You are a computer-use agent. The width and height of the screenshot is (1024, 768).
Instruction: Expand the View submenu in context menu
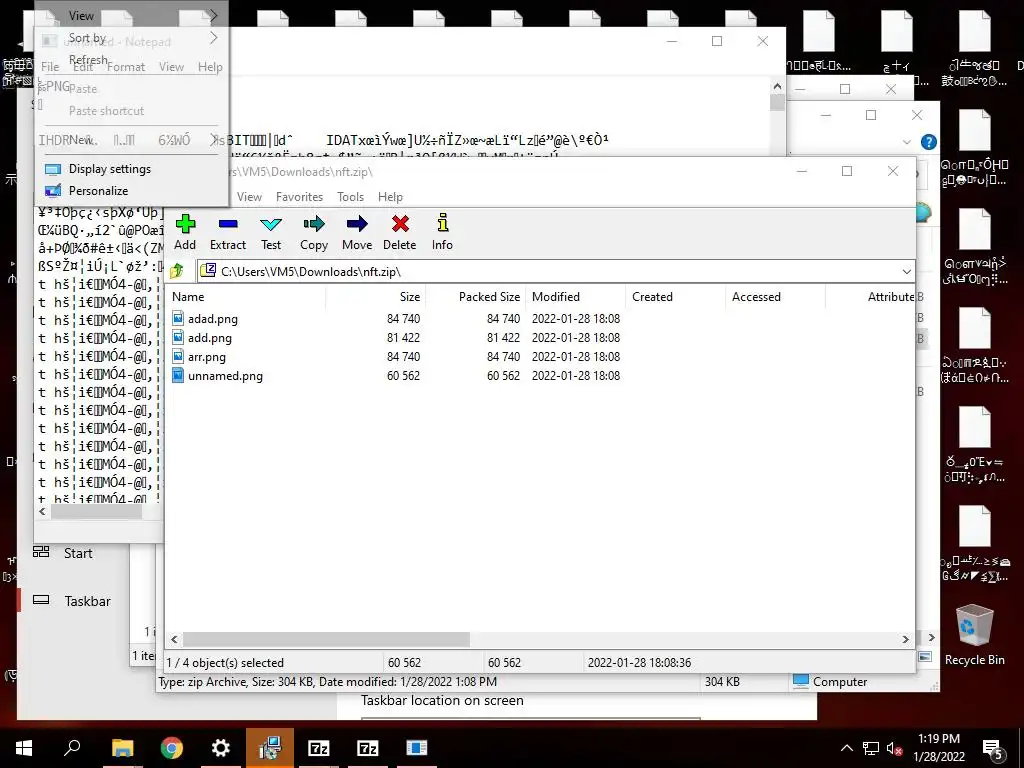click(214, 16)
